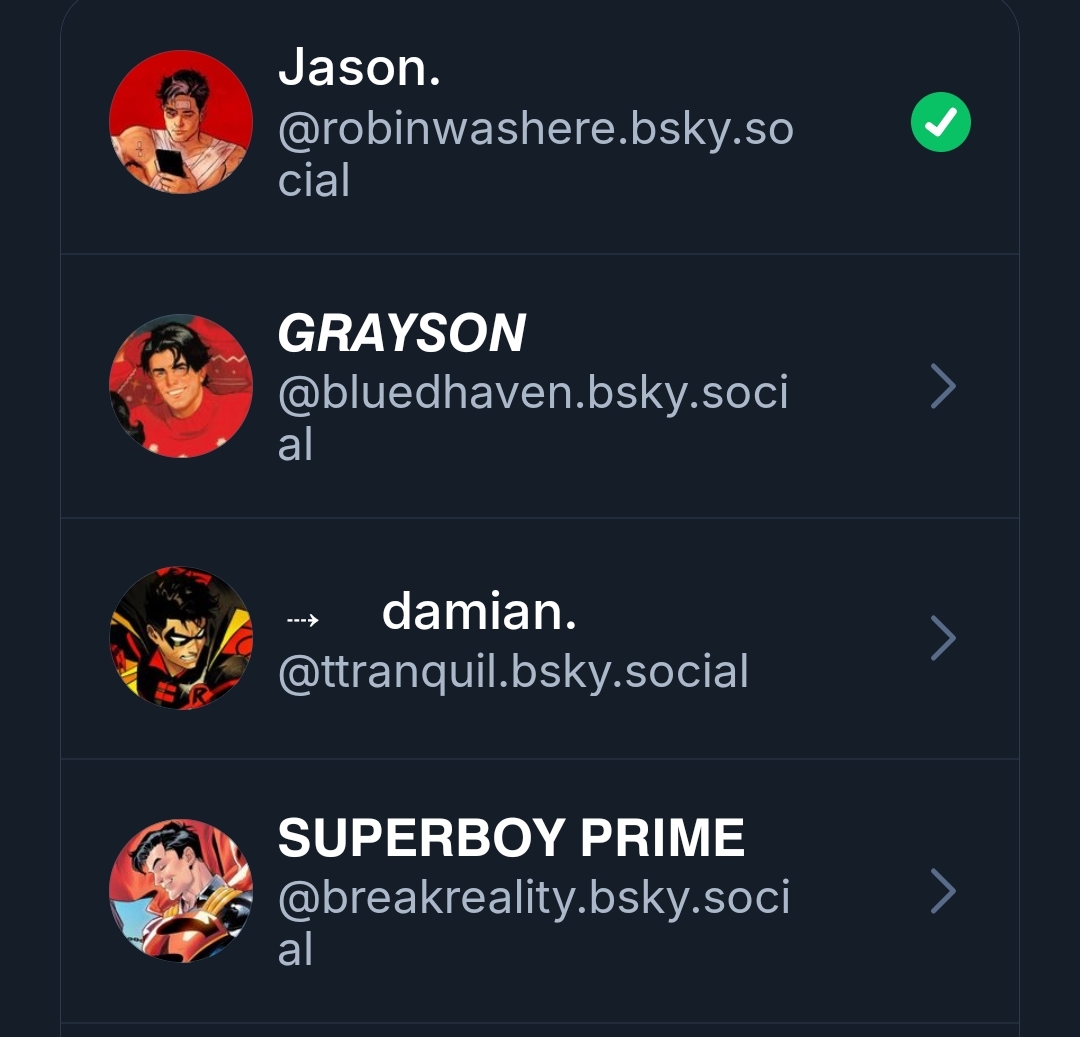Open SUPERBOY PRIME's avatar picture

pos(180,890)
